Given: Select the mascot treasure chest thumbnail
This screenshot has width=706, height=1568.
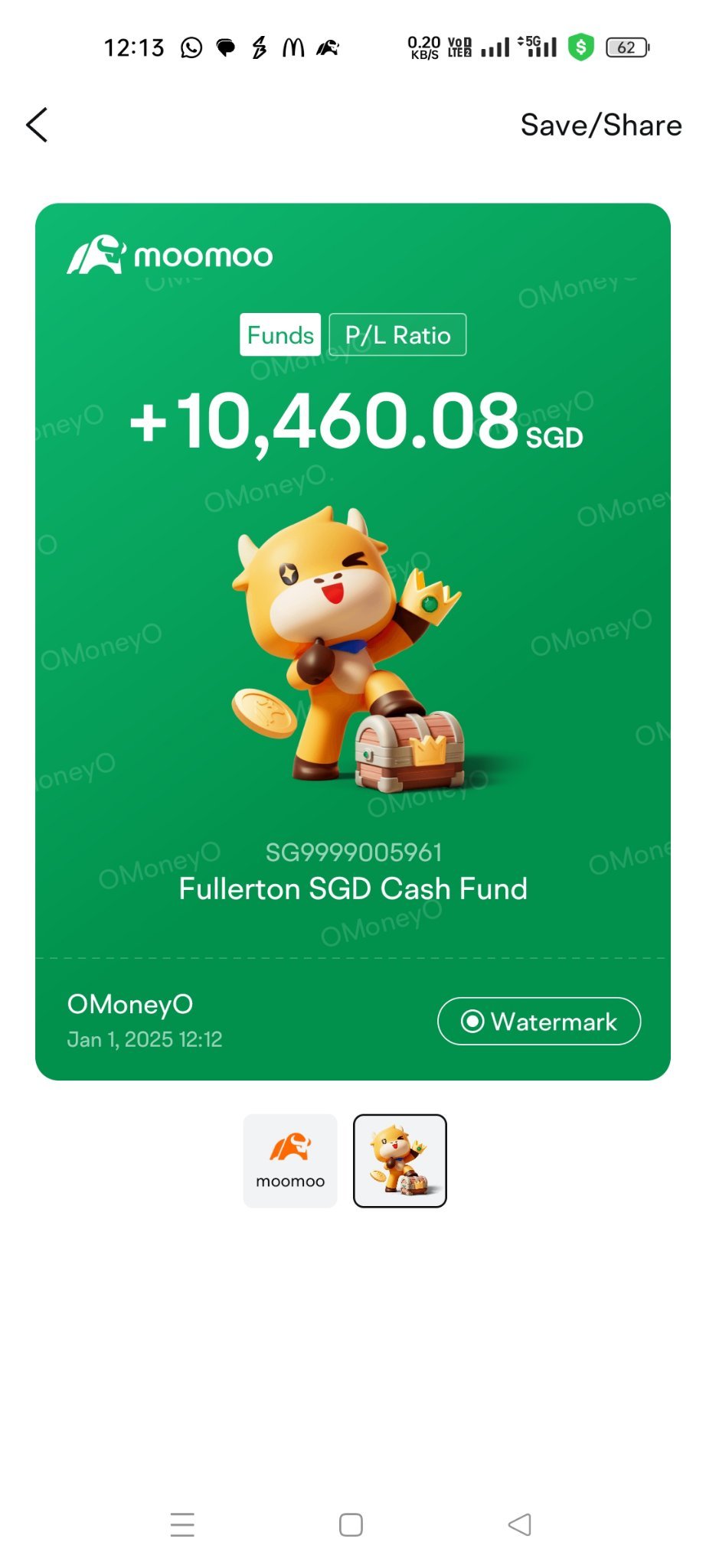Looking at the screenshot, I should [x=400, y=1161].
